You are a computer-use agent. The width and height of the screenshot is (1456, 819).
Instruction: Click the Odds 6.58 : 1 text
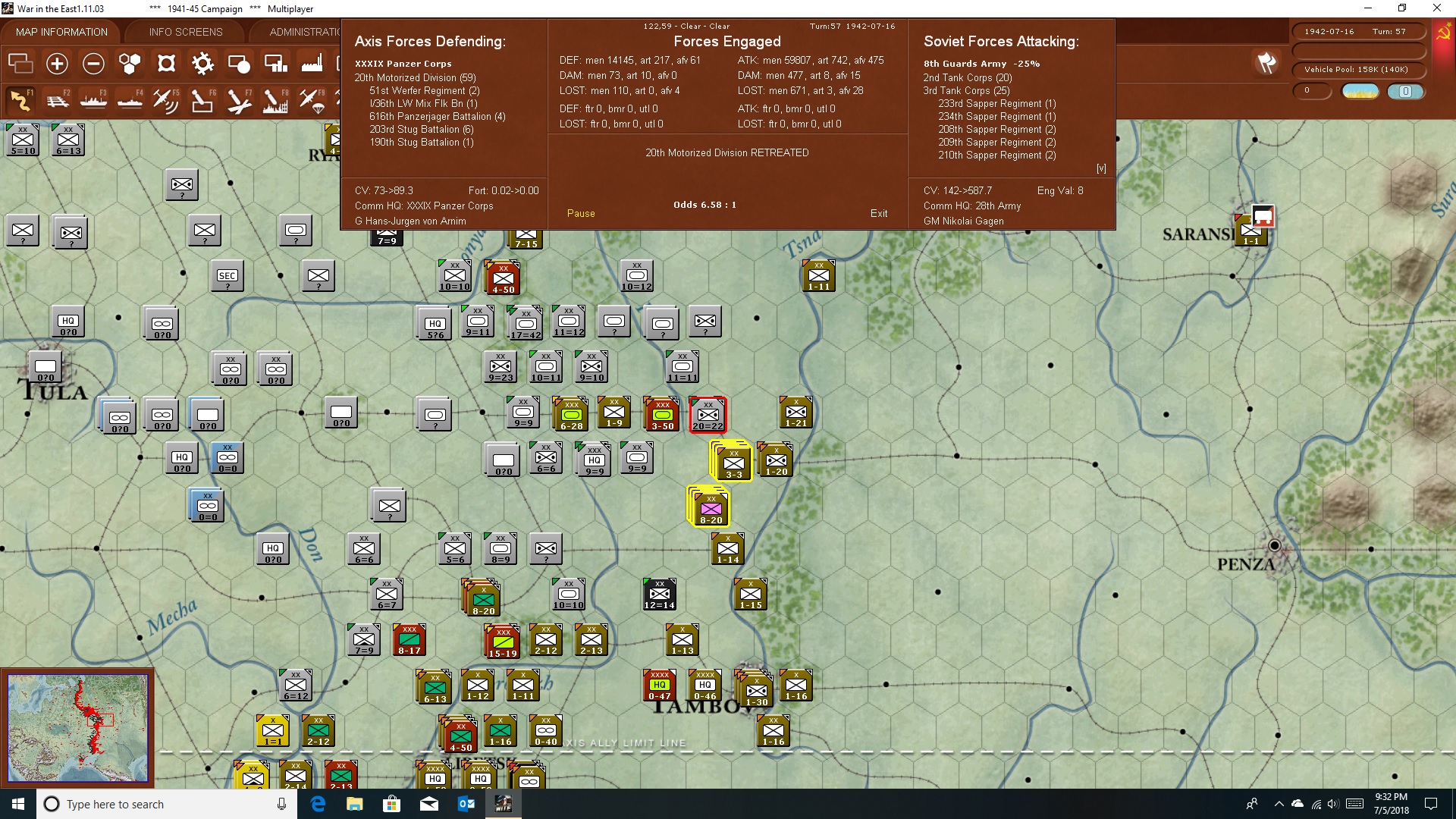pos(704,205)
